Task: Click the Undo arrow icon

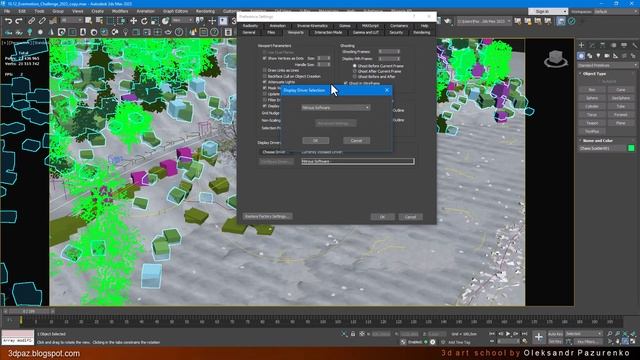Action: (x=8, y=21)
